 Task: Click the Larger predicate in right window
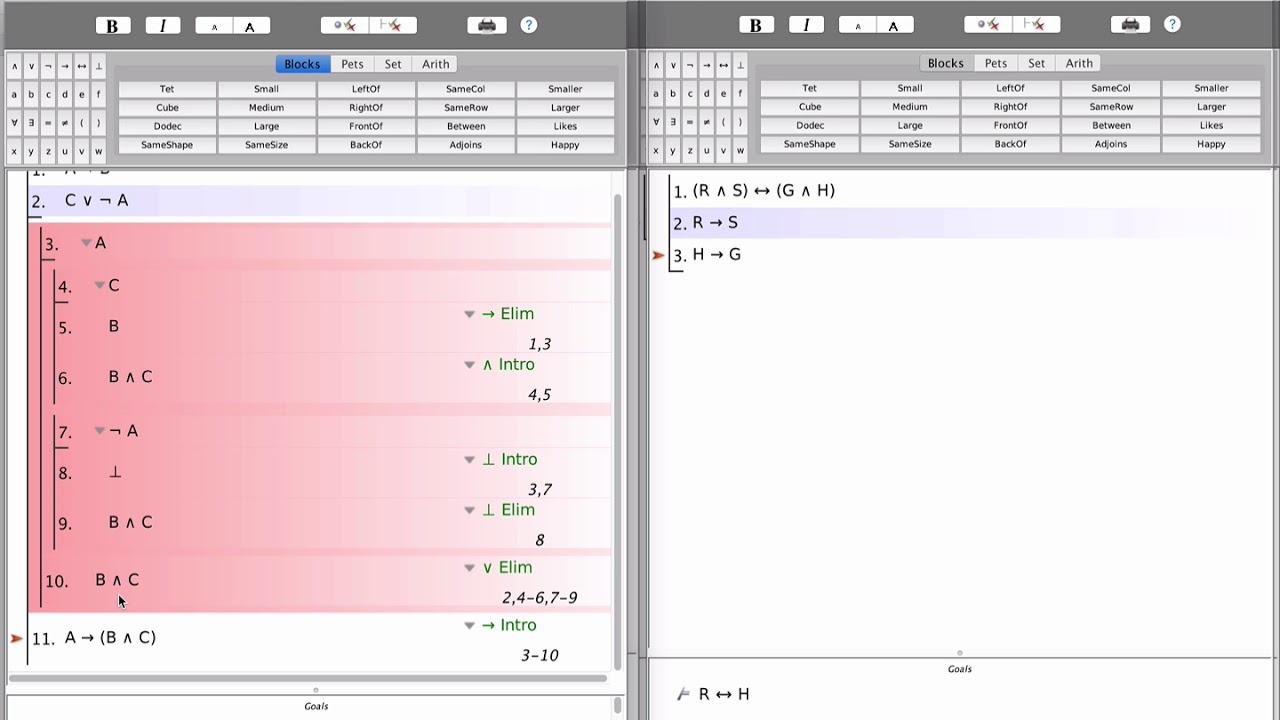1211,107
